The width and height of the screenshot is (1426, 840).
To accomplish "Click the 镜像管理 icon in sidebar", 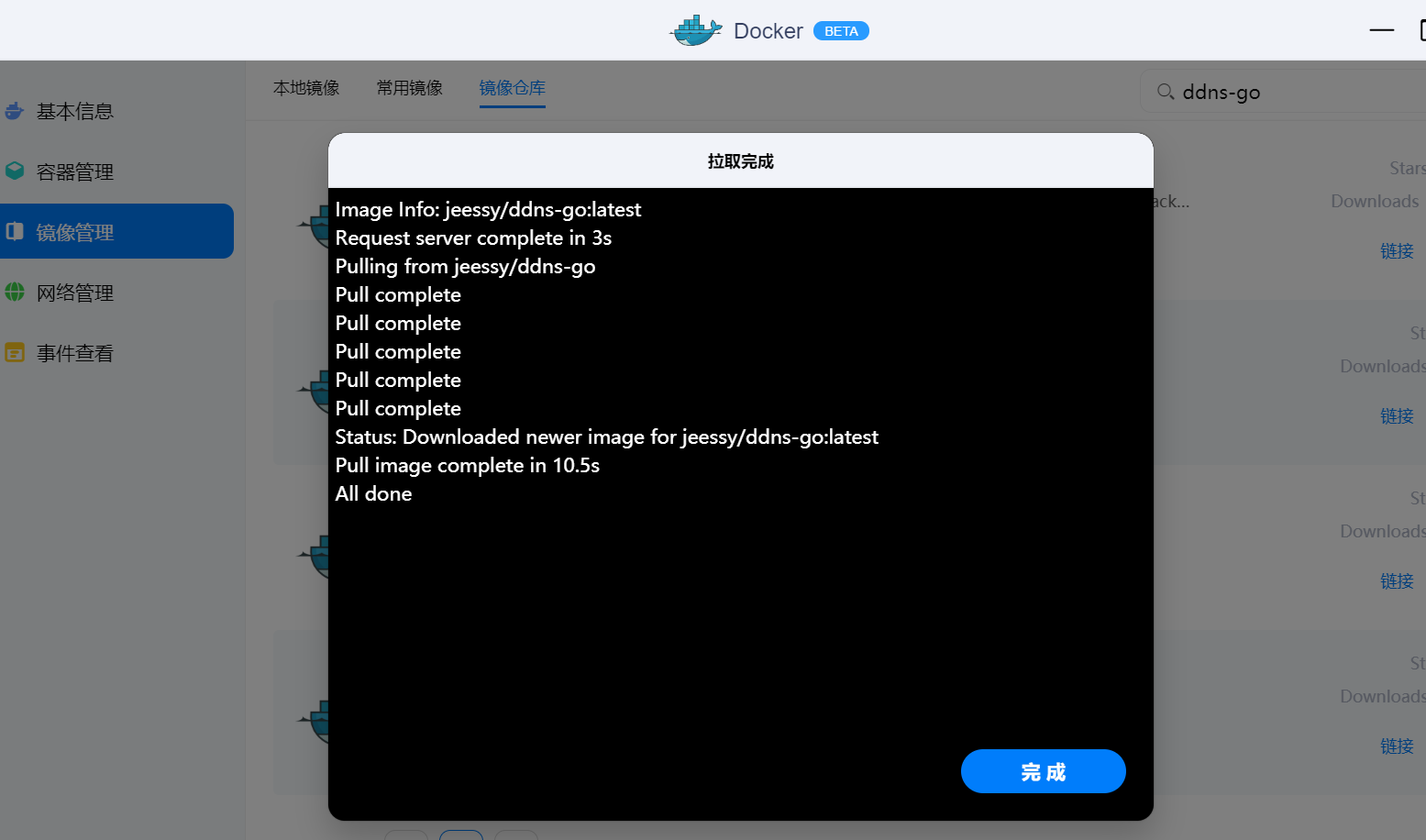I will click(15, 231).
